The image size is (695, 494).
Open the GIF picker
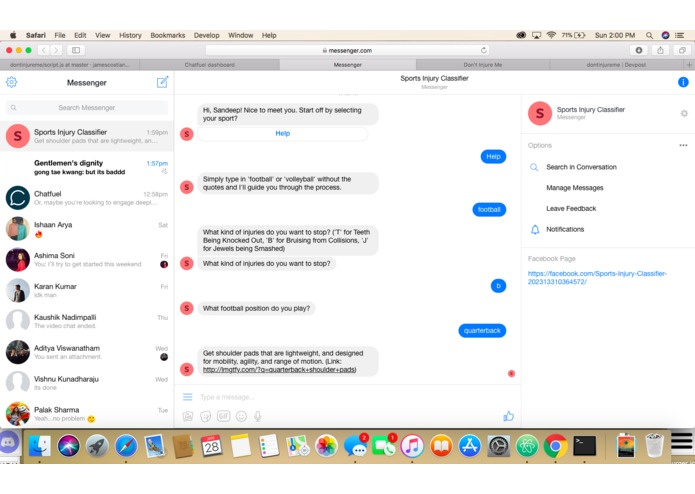[x=223, y=416]
